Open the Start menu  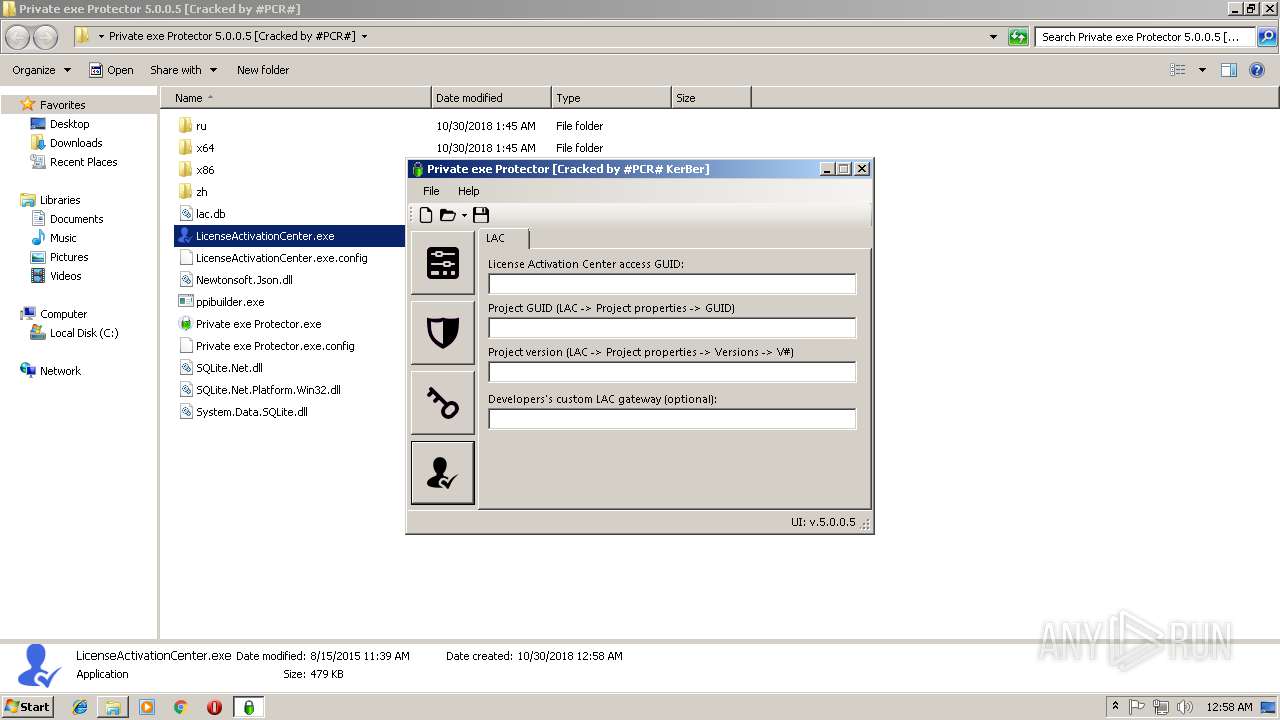click(27, 707)
